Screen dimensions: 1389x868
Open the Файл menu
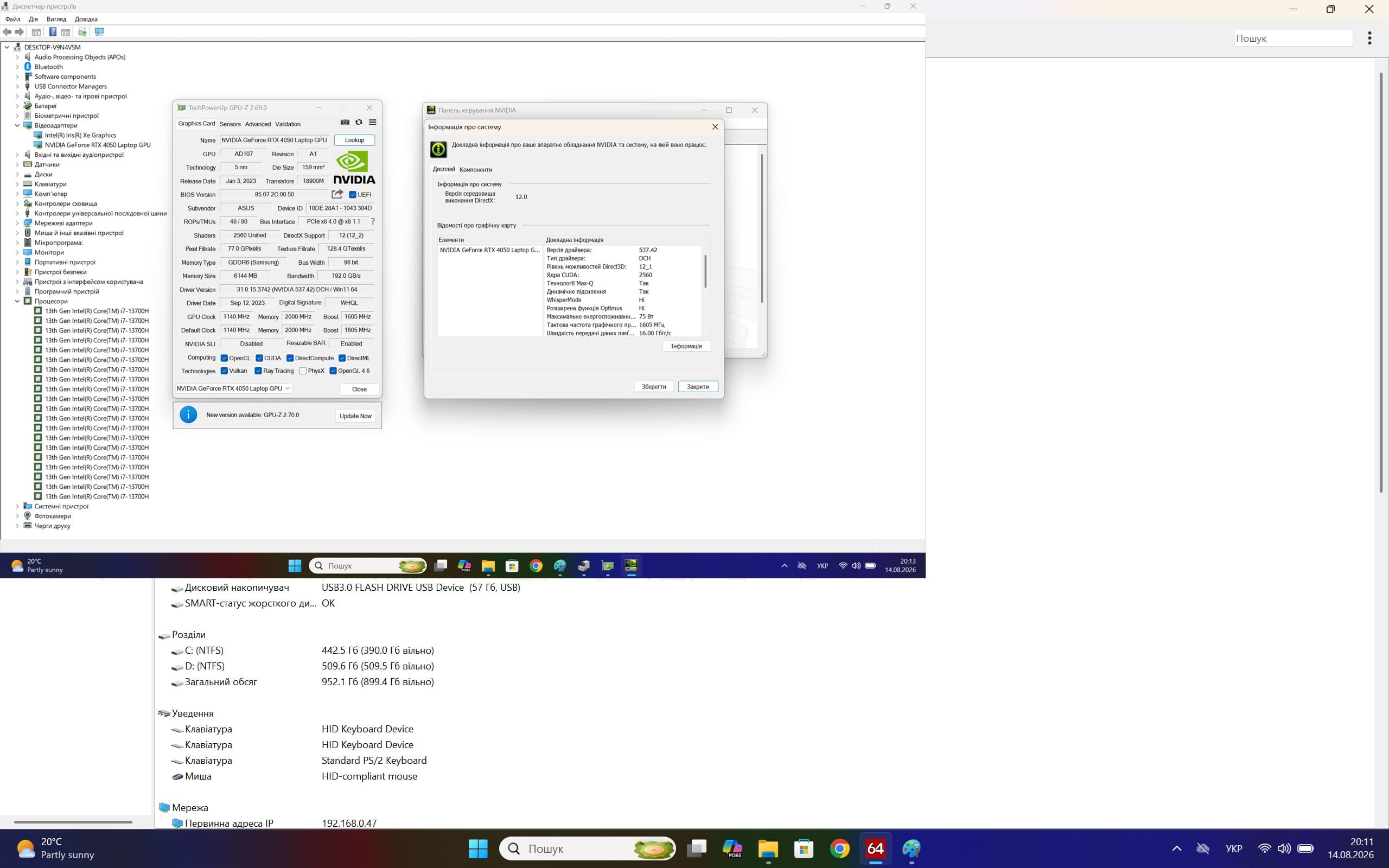tap(12, 19)
